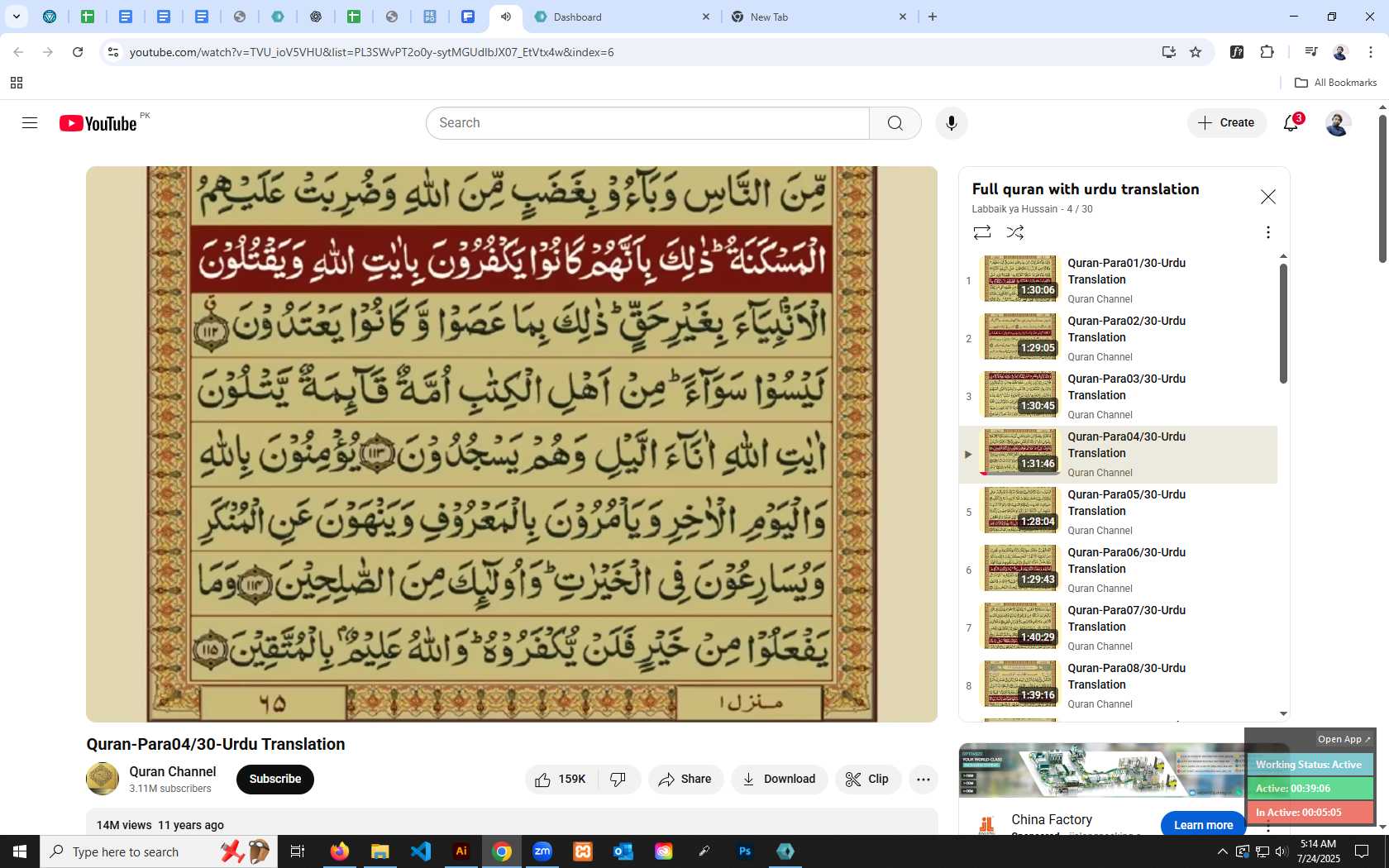Toggle loop playlist

[x=982, y=232]
